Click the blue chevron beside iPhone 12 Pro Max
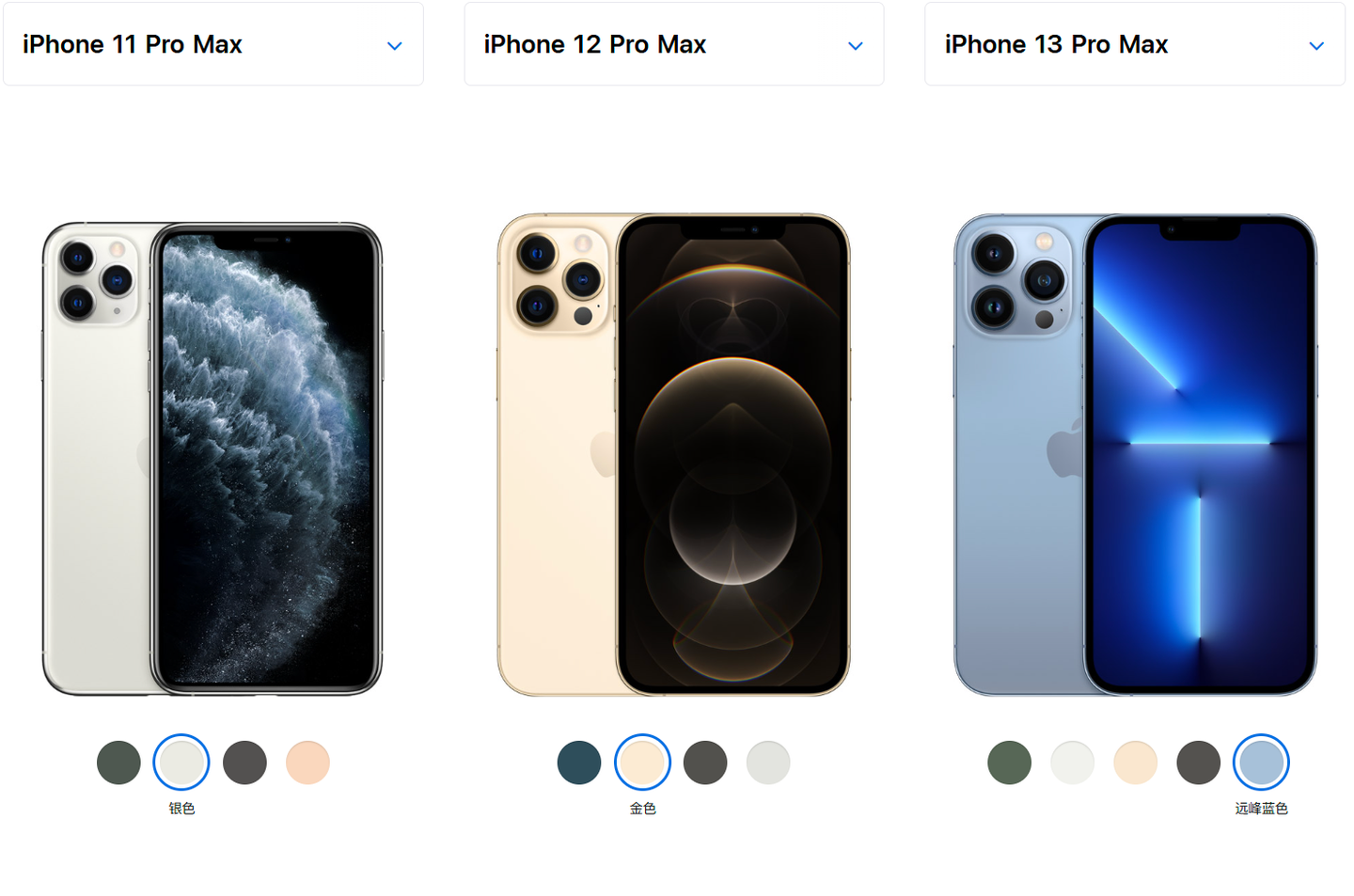The width and height of the screenshot is (1354, 896). pyautogui.click(x=856, y=45)
